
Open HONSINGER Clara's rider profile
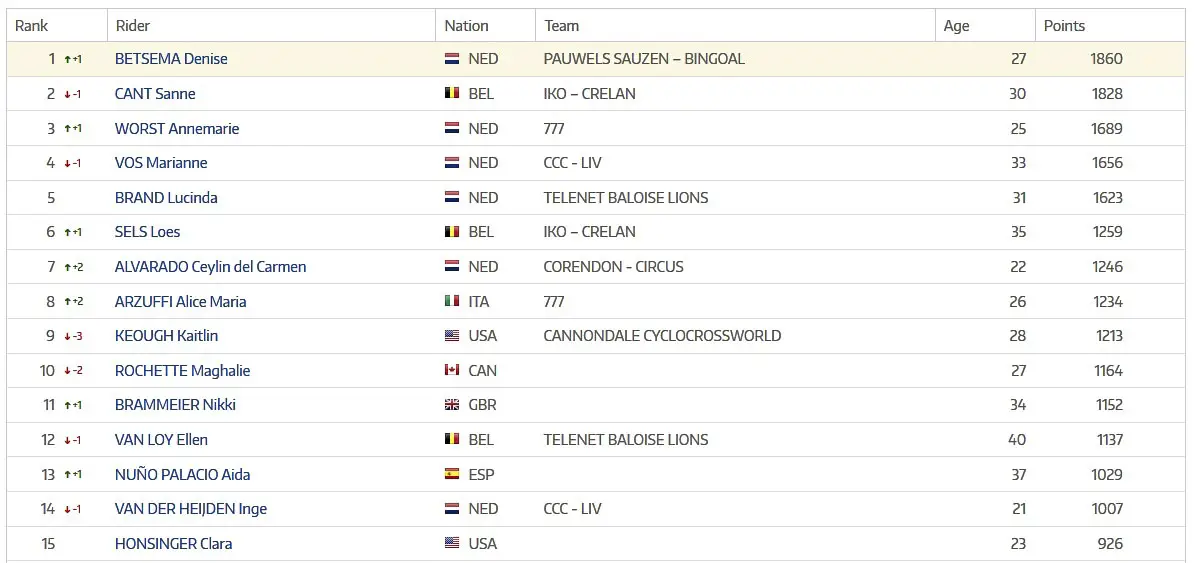[174, 544]
